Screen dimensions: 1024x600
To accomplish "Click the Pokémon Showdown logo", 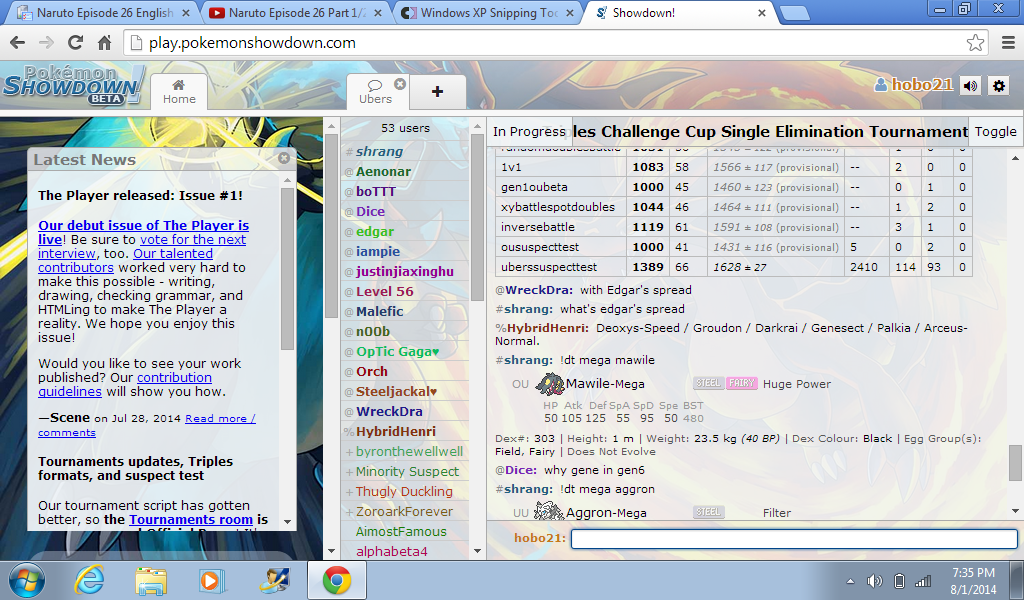I will tap(72, 86).
